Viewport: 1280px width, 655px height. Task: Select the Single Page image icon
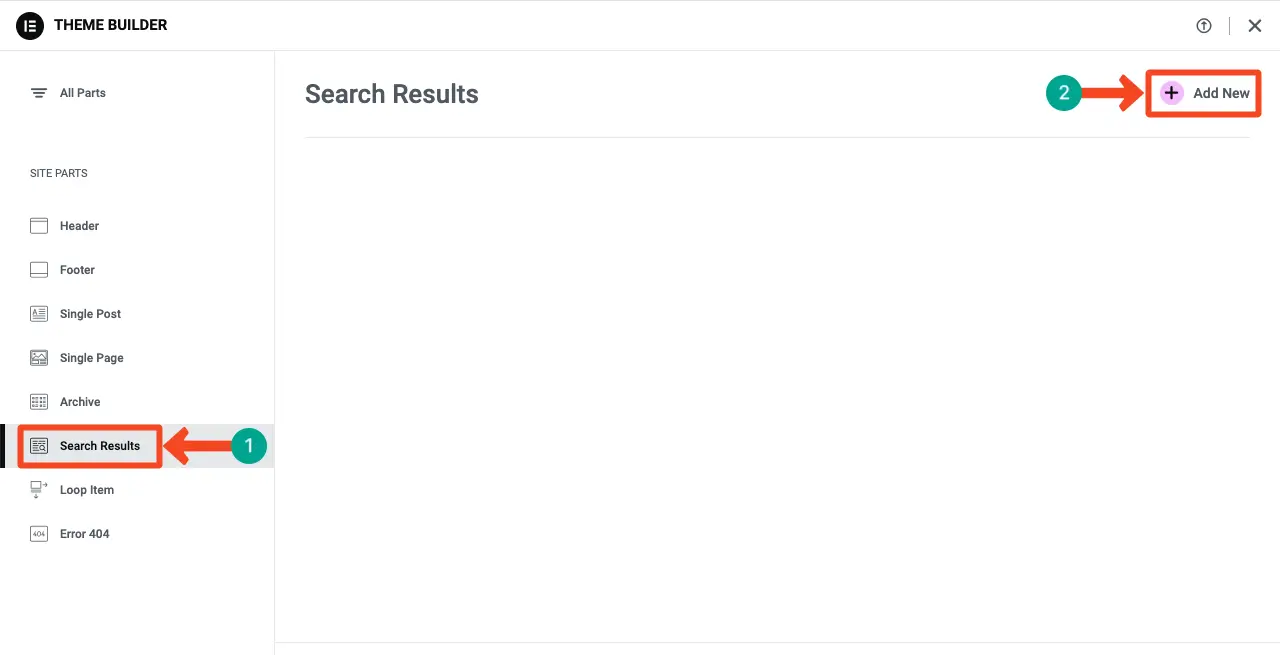39,358
